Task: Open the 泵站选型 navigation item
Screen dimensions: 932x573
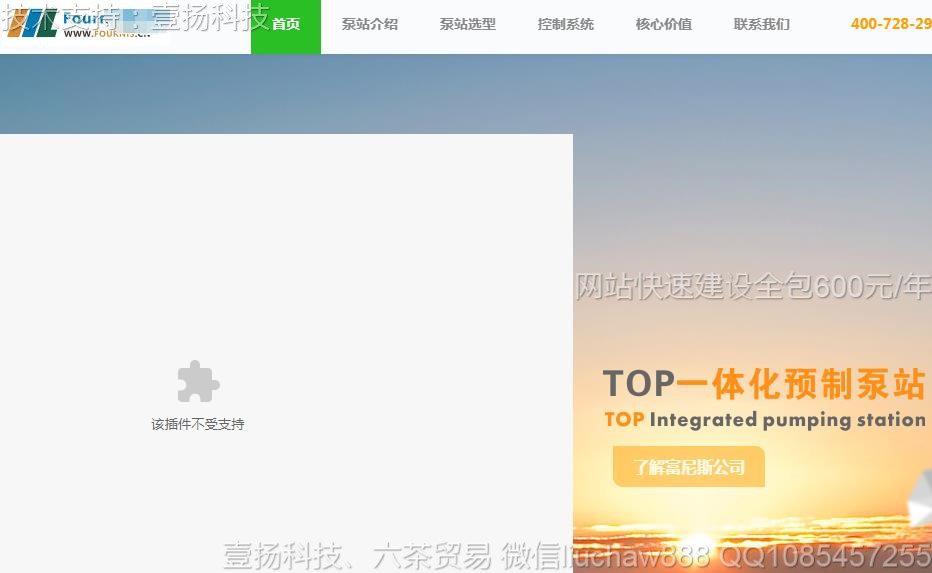Action: [467, 25]
